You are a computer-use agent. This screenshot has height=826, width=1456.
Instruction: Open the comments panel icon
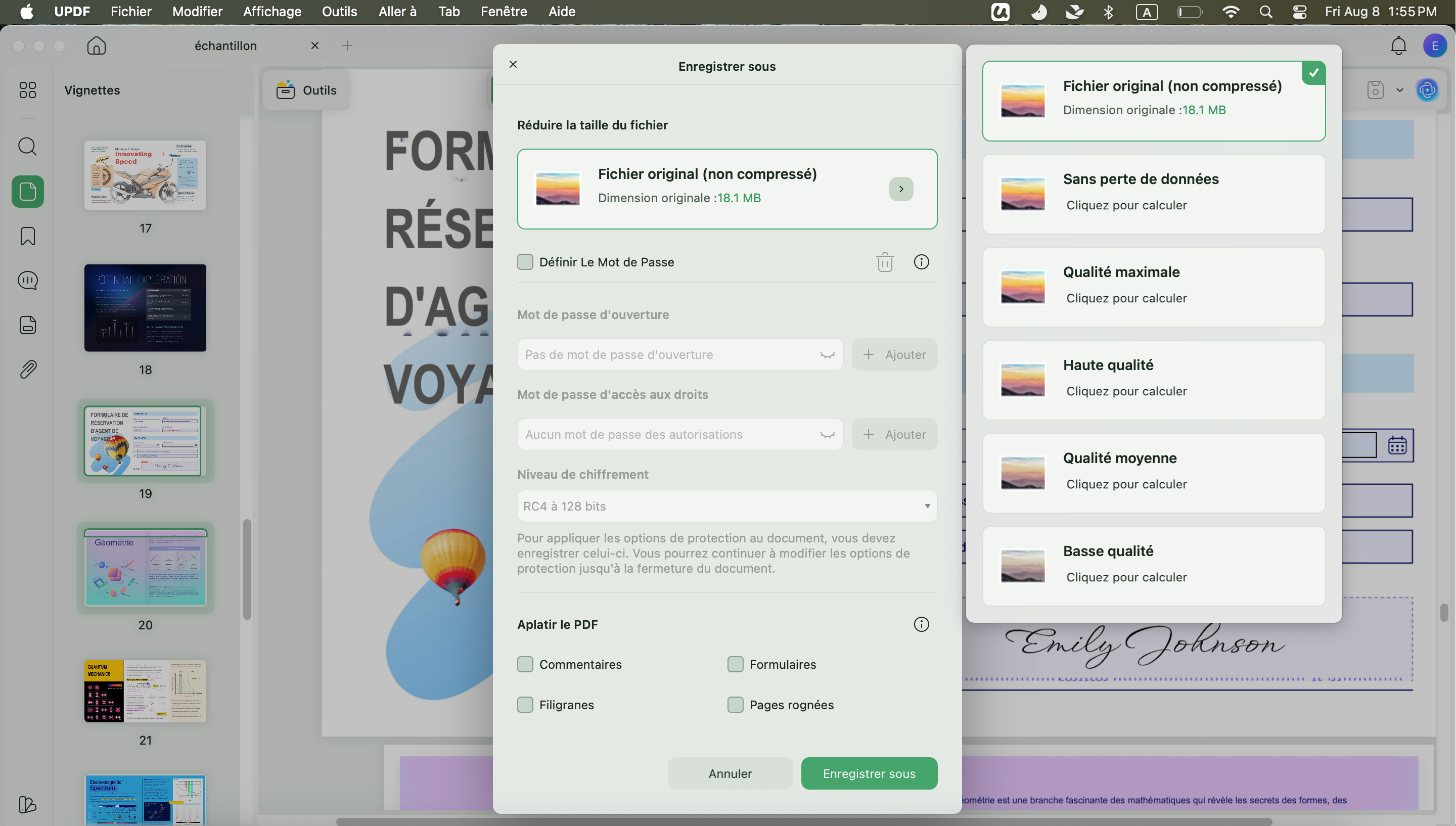(x=27, y=280)
